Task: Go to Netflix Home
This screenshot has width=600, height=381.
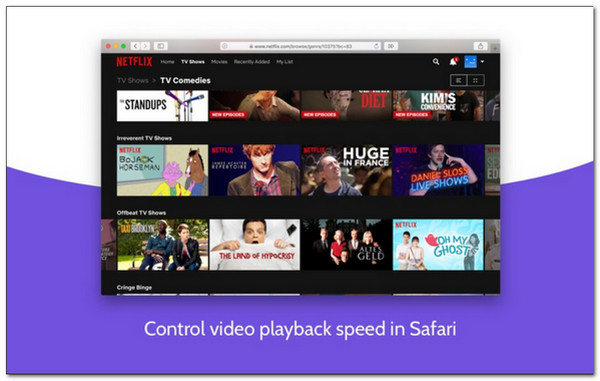Action: click(167, 62)
